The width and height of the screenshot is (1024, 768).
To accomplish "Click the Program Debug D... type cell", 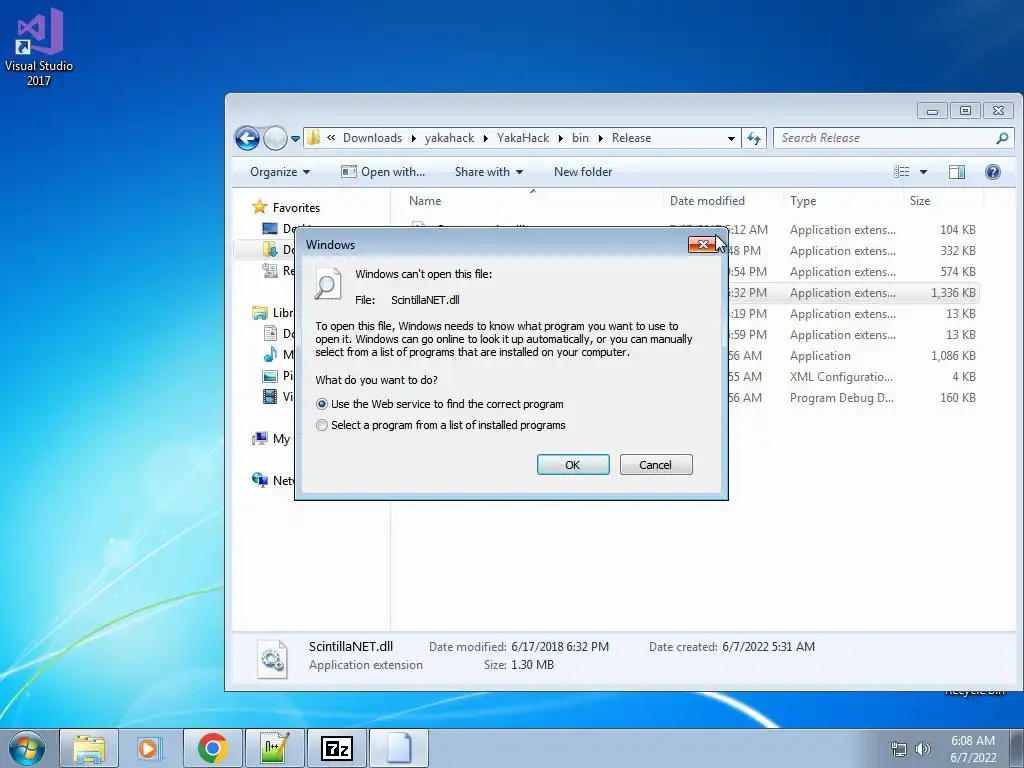I will point(842,398).
